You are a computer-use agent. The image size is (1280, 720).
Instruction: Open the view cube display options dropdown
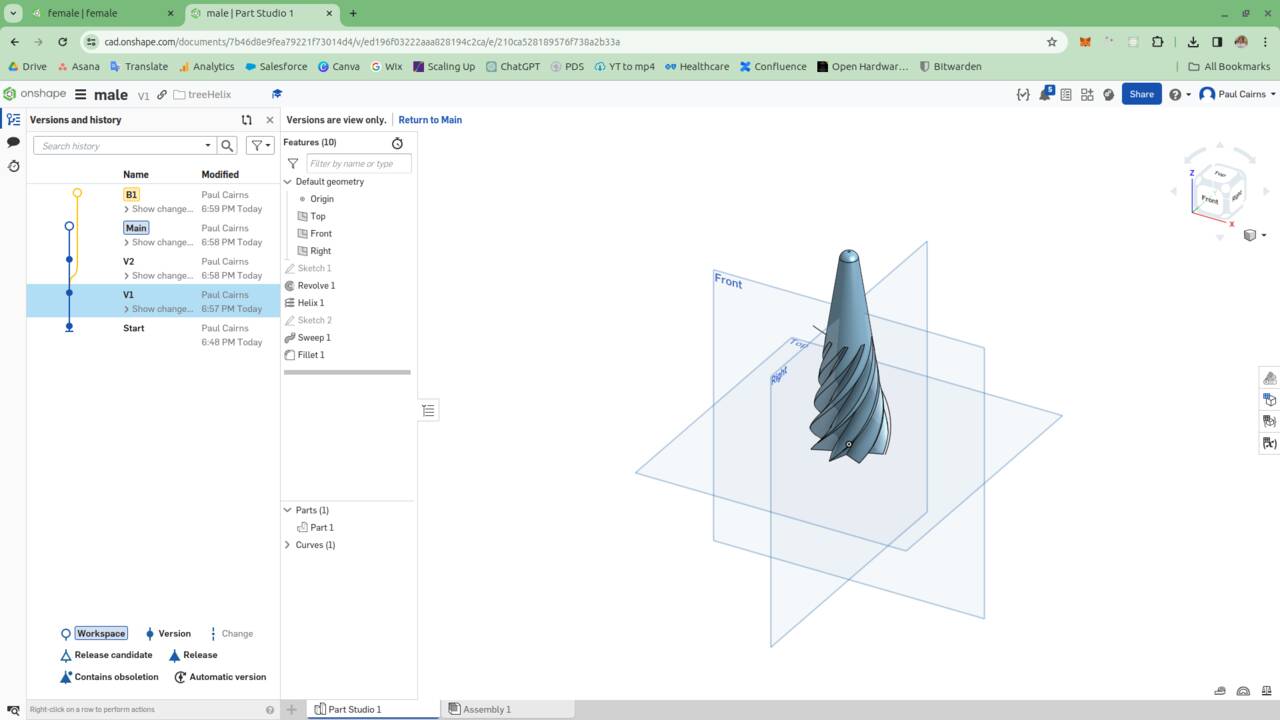click(1253, 235)
